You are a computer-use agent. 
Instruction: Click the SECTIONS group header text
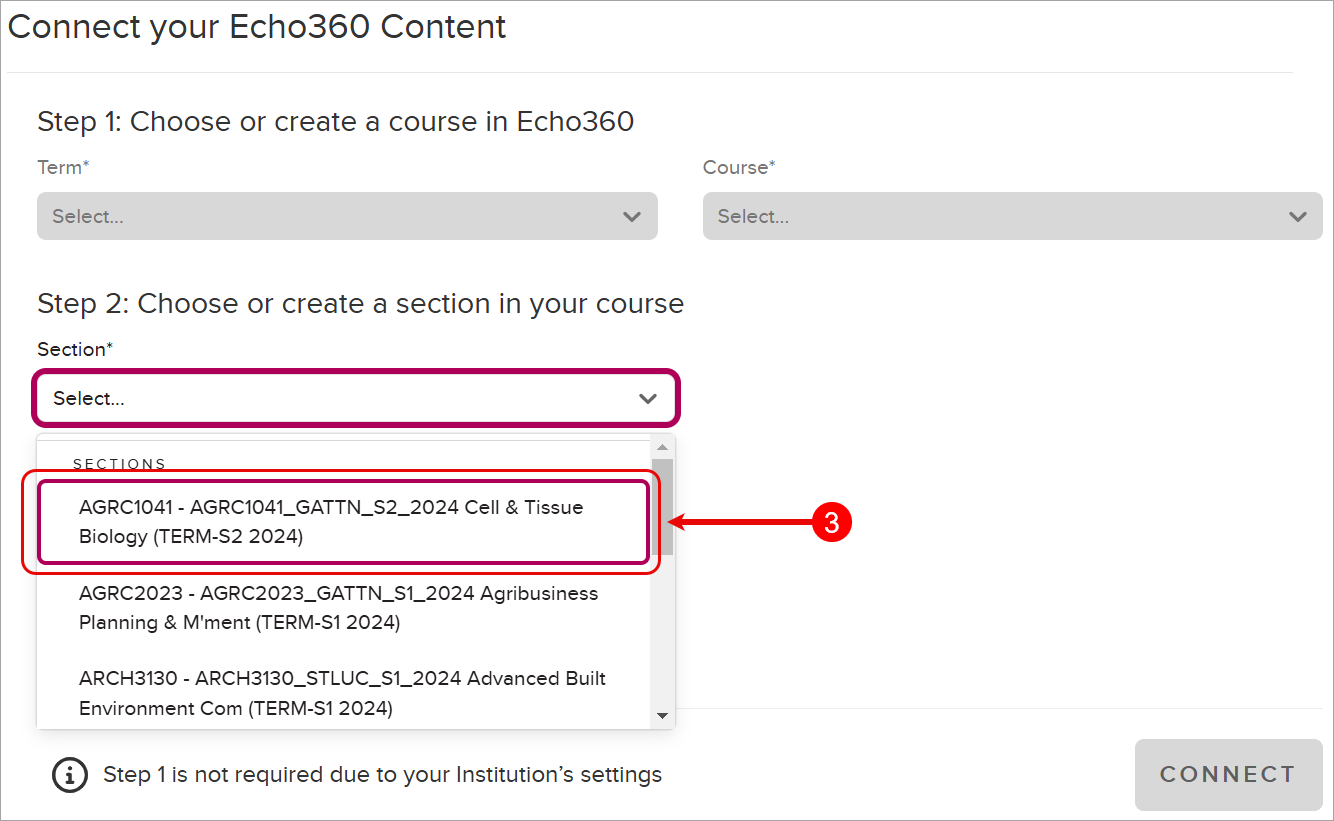point(120,464)
